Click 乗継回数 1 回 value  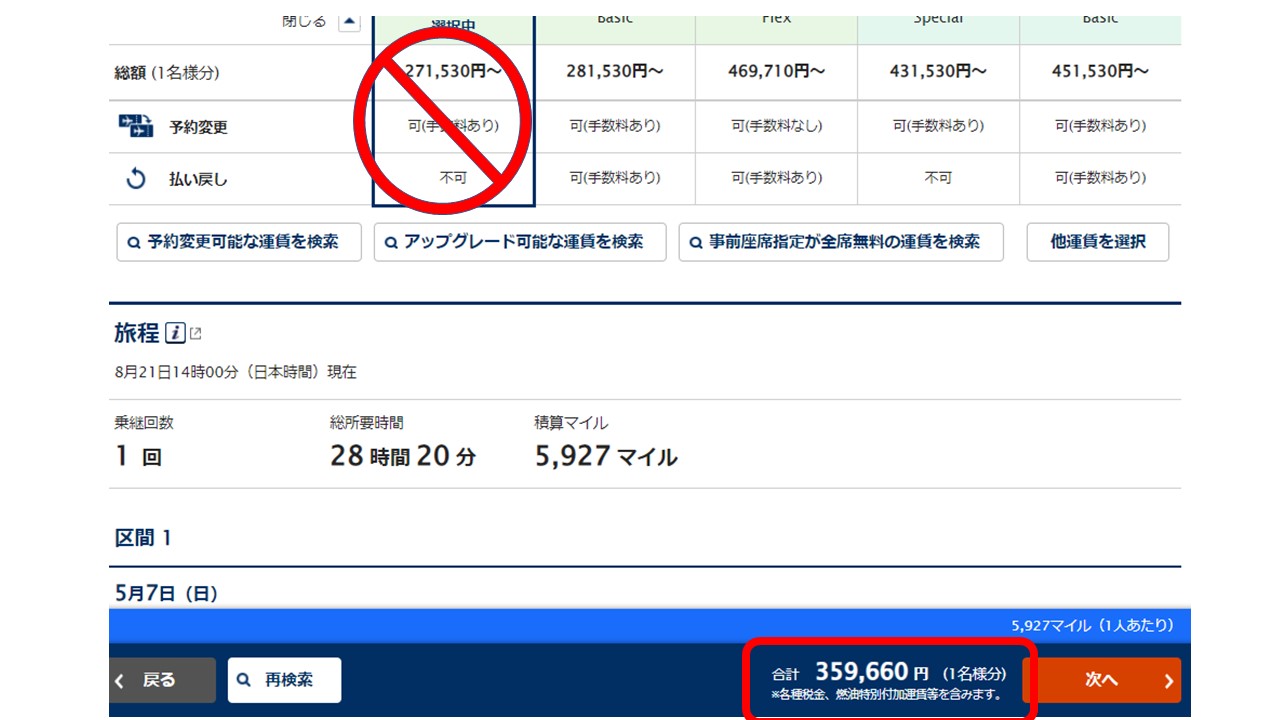point(138,457)
